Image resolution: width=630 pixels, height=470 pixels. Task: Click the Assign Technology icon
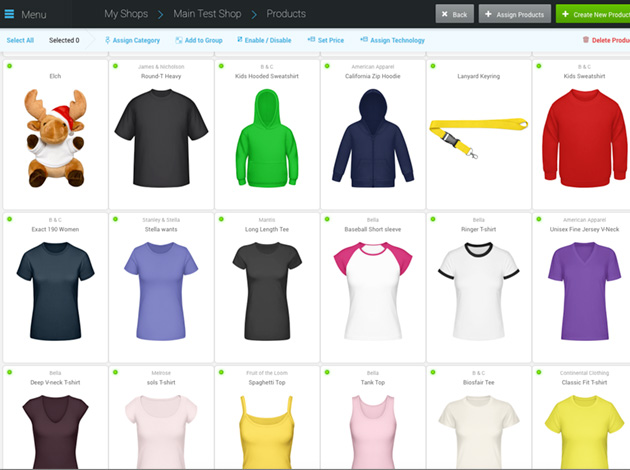pos(364,39)
